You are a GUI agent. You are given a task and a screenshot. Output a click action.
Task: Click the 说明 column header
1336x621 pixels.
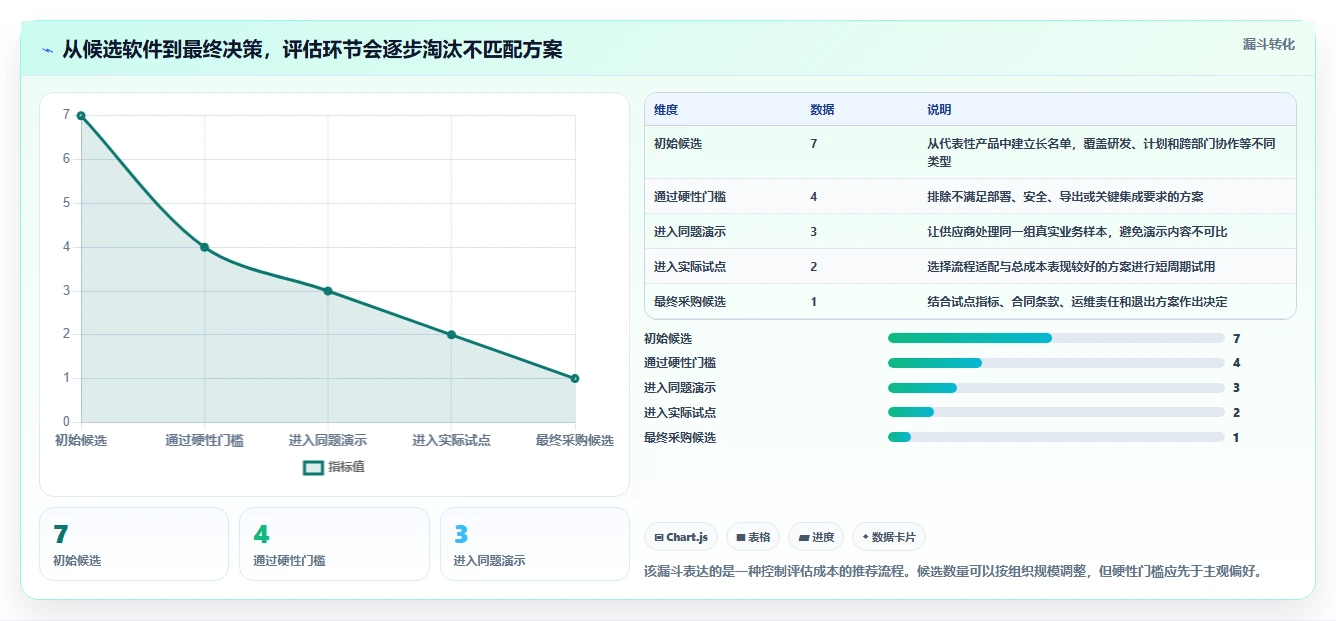(939, 110)
